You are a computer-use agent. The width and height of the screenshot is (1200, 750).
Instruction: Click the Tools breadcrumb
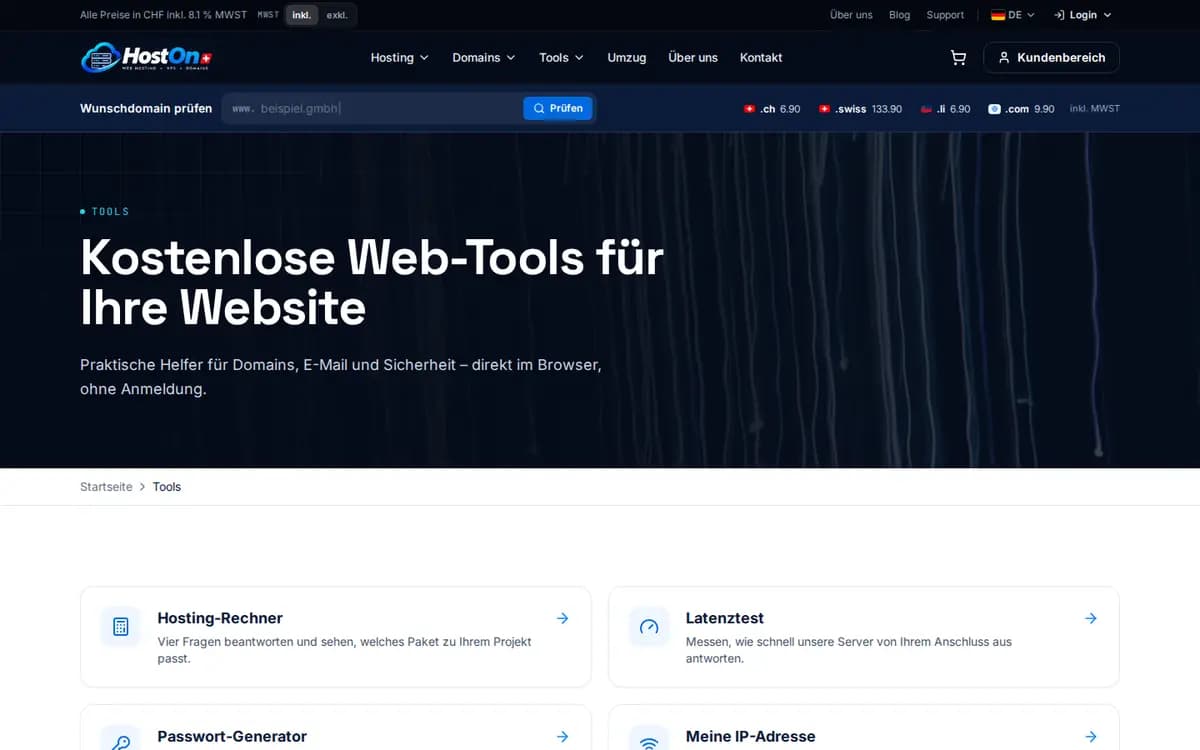tap(167, 487)
